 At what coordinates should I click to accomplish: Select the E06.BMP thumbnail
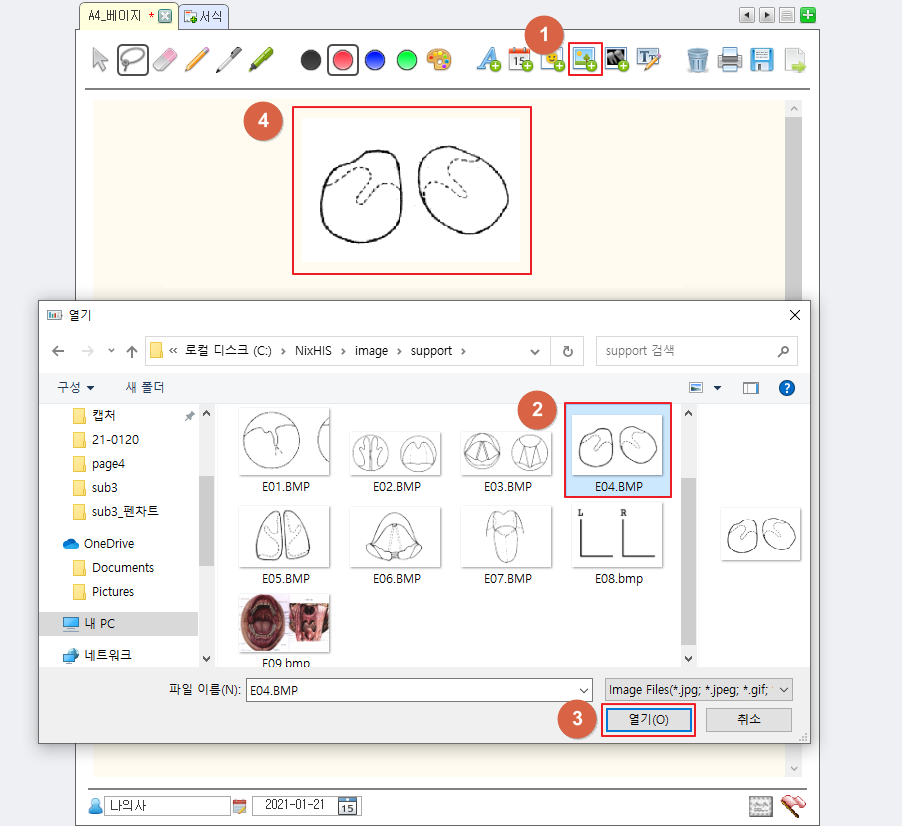tap(396, 545)
